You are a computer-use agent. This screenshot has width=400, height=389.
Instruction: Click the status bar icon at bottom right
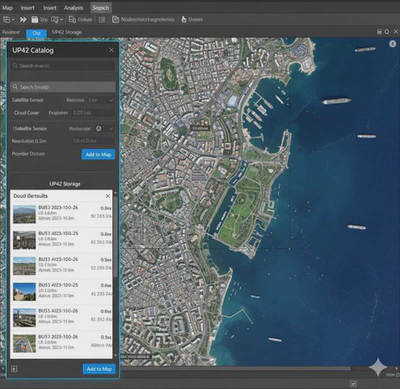(353, 384)
